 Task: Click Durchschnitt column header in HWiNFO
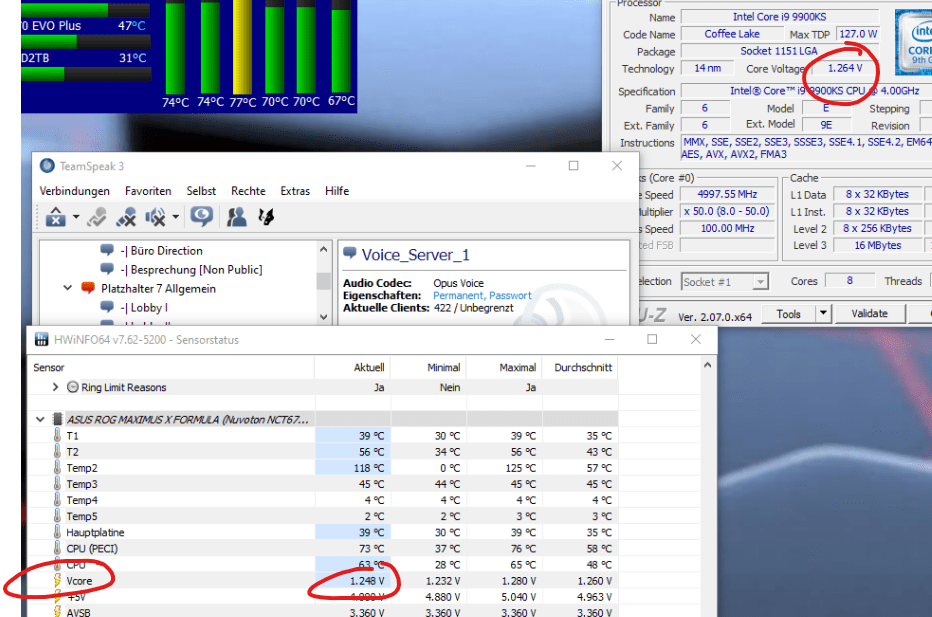pos(581,367)
